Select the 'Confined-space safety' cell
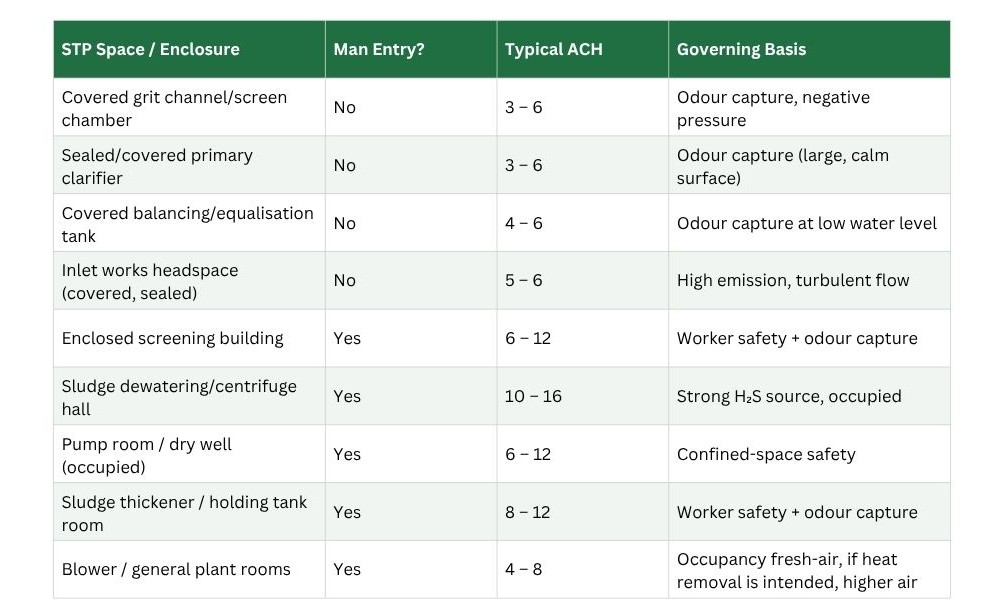 [x=809, y=454]
